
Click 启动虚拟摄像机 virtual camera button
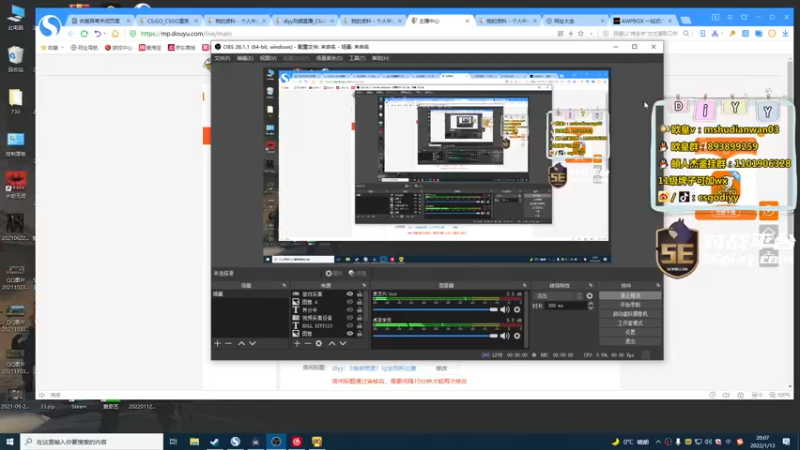[630, 314]
